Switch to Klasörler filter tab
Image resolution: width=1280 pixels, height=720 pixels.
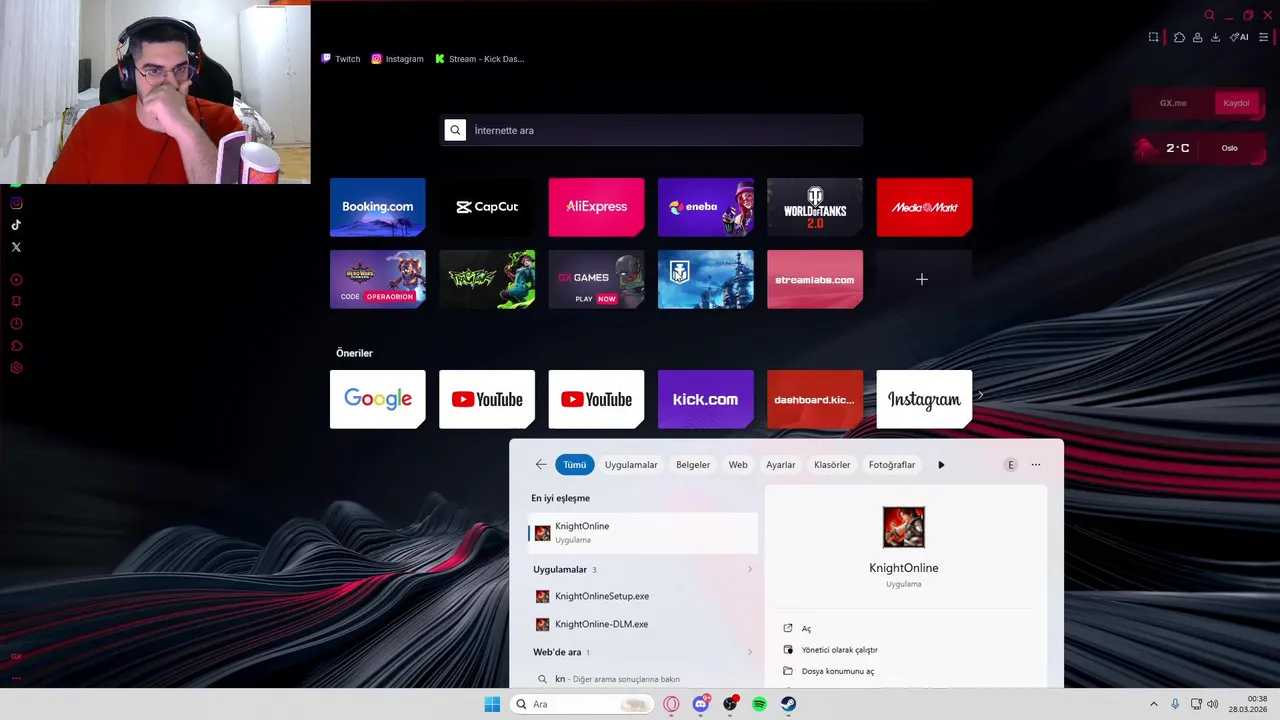832,465
